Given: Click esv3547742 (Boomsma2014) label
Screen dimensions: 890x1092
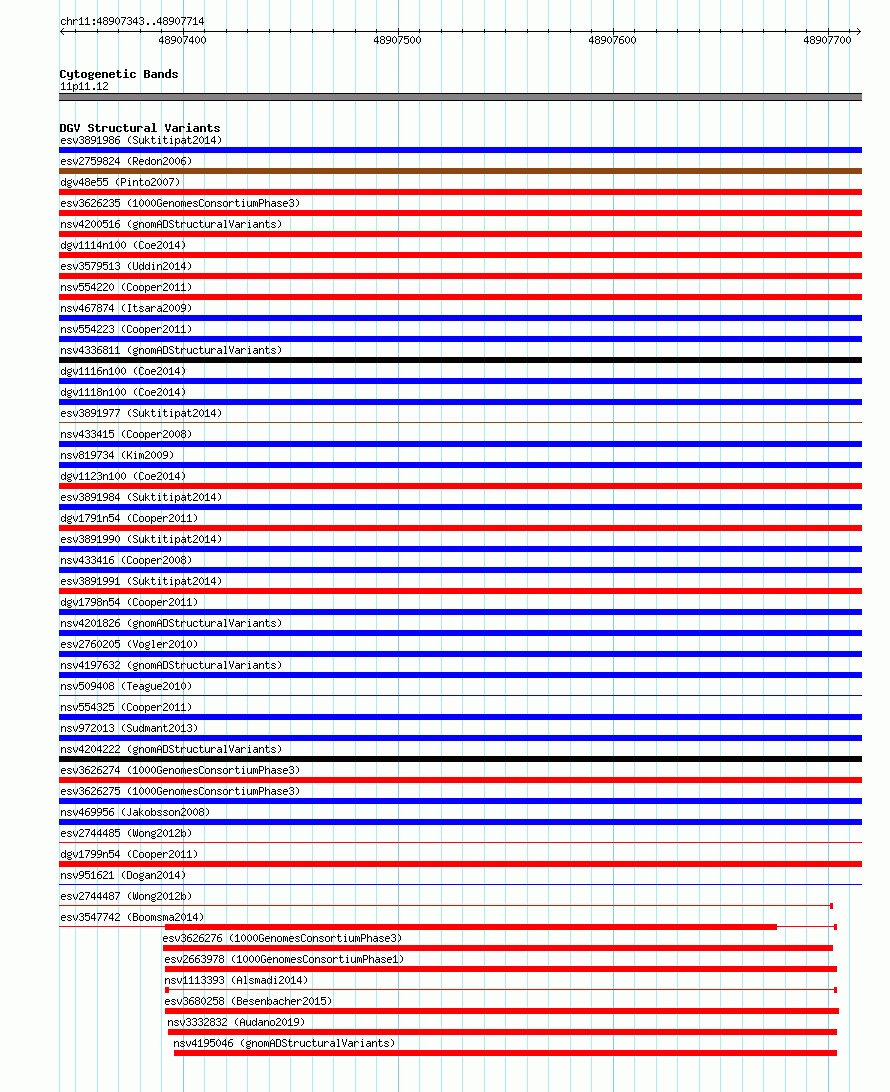Looking at the screenshot, I should point(132,917).
